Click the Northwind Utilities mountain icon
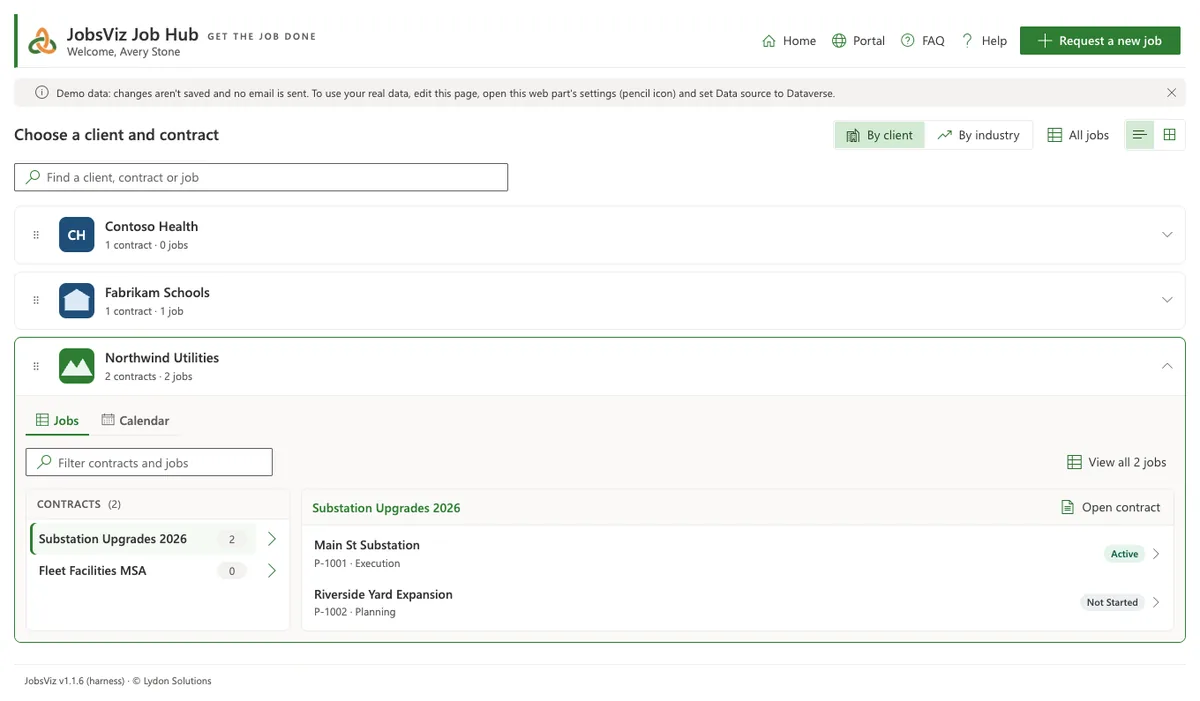The image size is (1200, 701). click(x=77, y=366)
